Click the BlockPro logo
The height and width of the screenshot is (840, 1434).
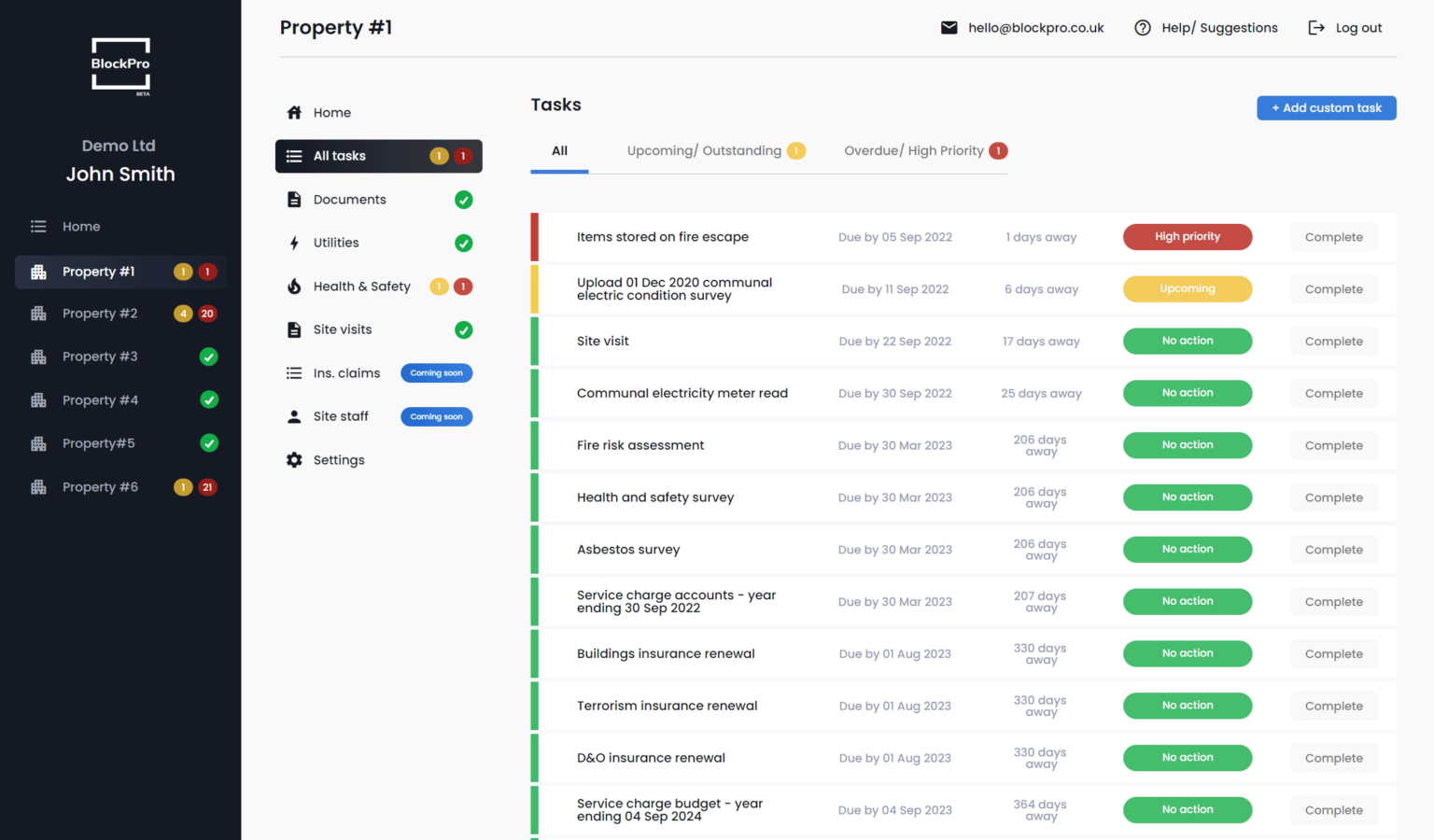click(119, 65)
